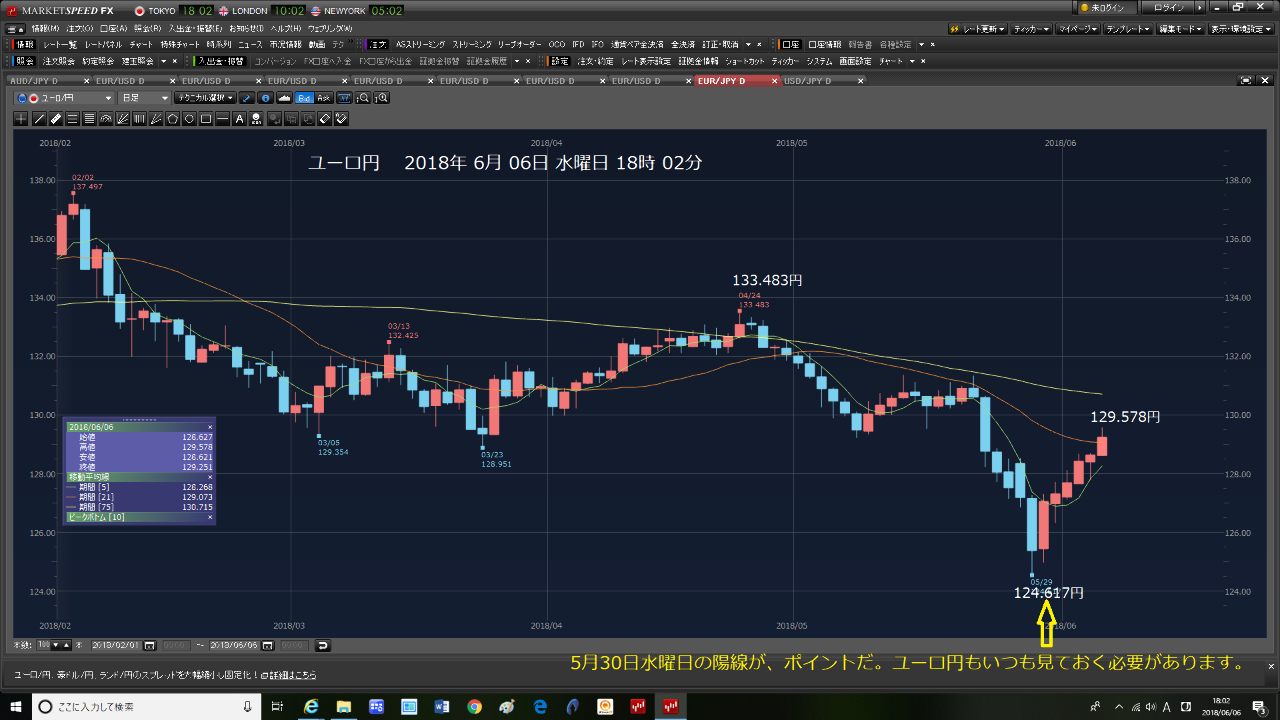Viewport: 1280px width, 720px height.
Task: Open the 日足 timeframe dropdown
Action: tap(145, 98)
